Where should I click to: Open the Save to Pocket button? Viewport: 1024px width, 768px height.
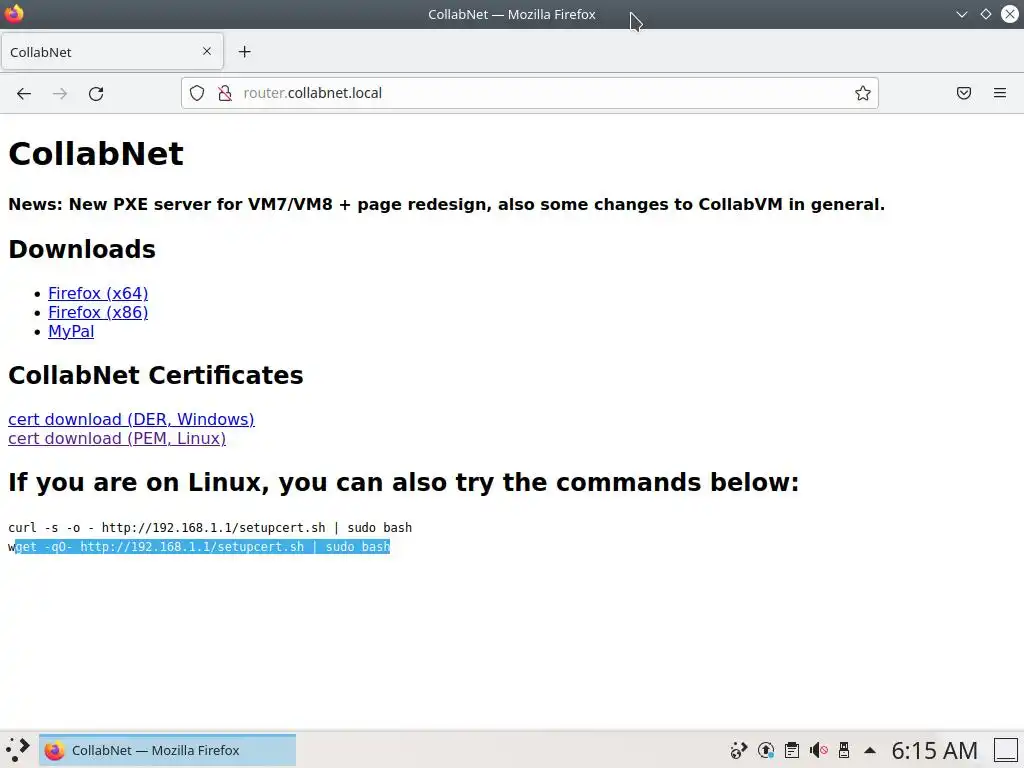(x=964, y=93)
